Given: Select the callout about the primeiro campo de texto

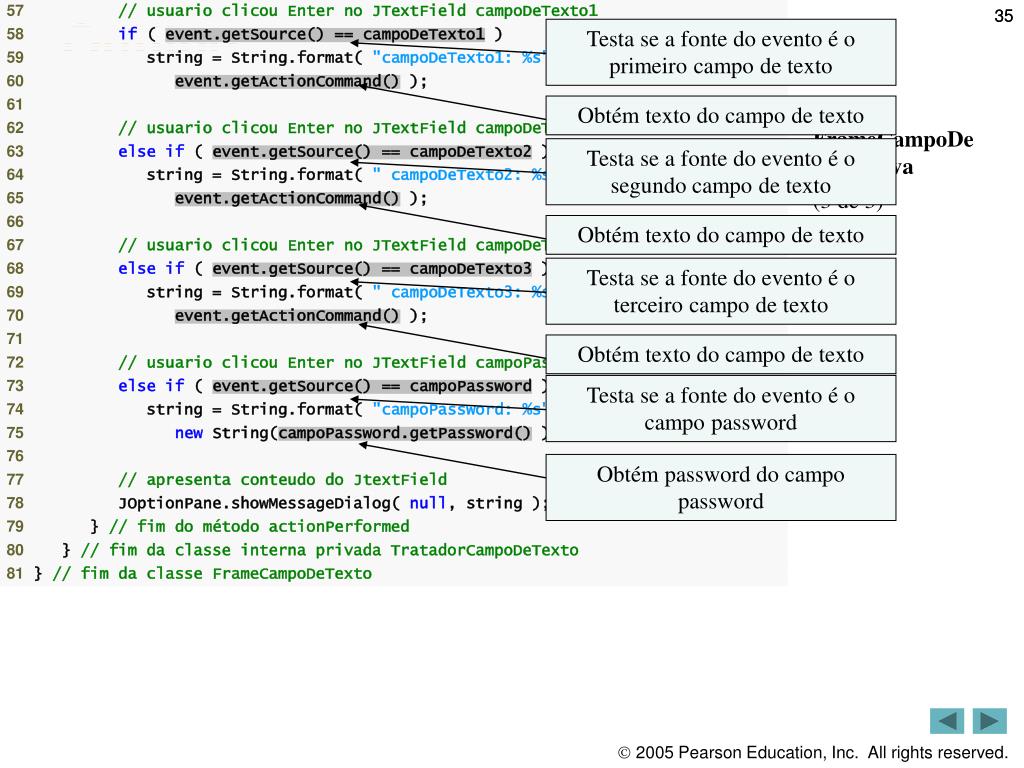Looking at the screenshot, I should coord(720,54).
